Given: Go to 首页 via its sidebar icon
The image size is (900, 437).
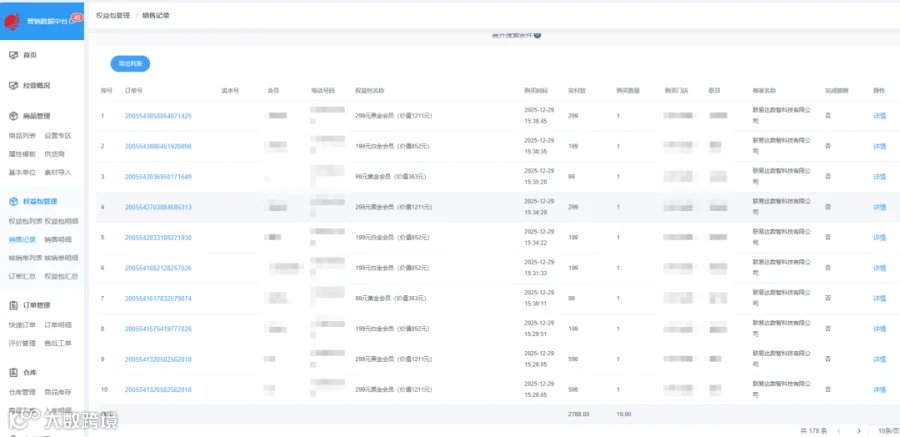Looking at the screenshot, I should tap(14, 55).
